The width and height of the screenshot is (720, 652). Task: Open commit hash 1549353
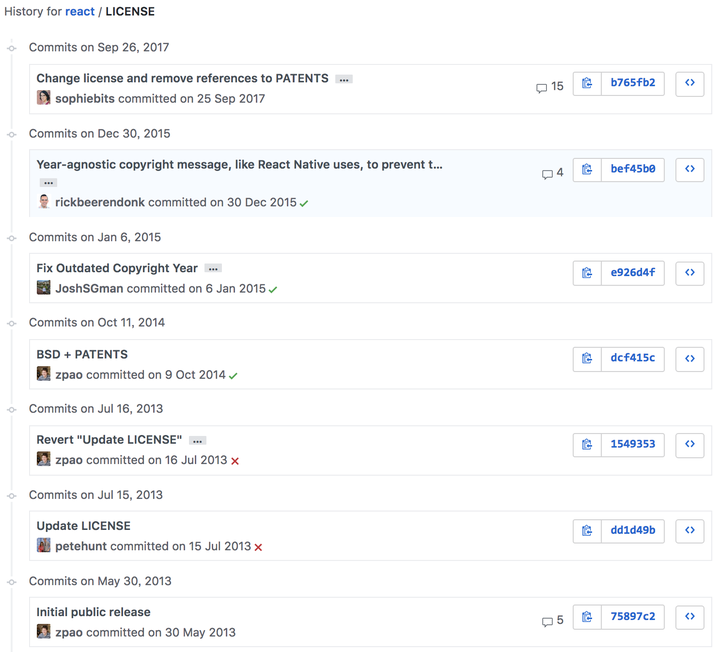pyautogui.click(x=633, y=445)
